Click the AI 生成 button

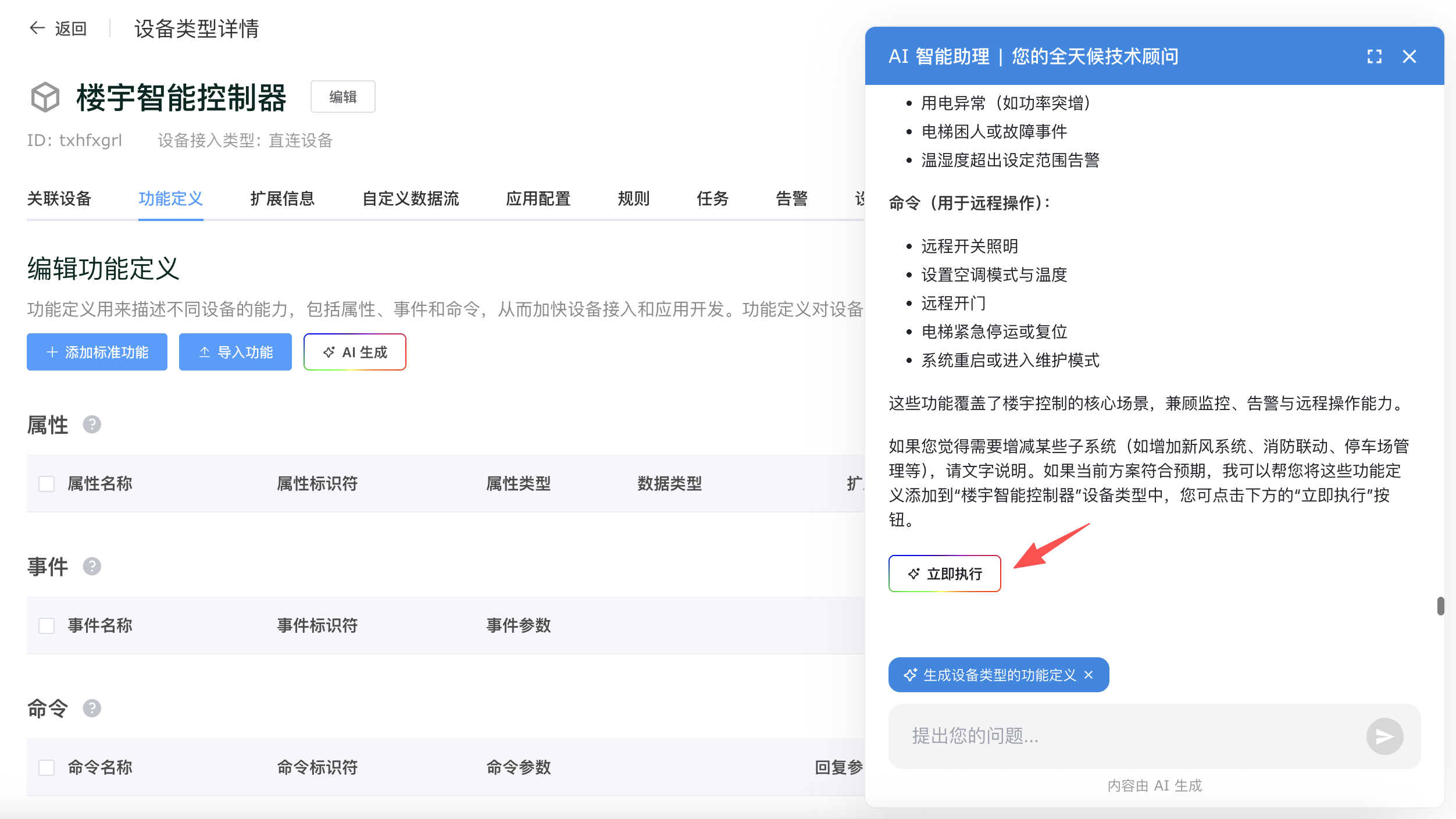(x=355, y=352)
